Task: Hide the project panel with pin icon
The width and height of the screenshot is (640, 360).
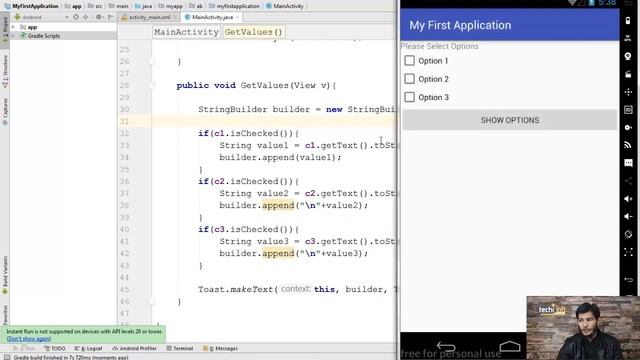Action: point(111,17)
